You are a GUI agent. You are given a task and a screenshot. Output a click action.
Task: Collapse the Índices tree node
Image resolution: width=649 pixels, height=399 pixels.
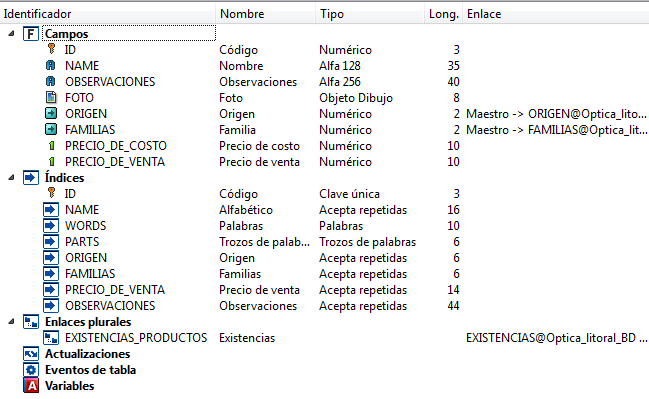pos(11,178)
